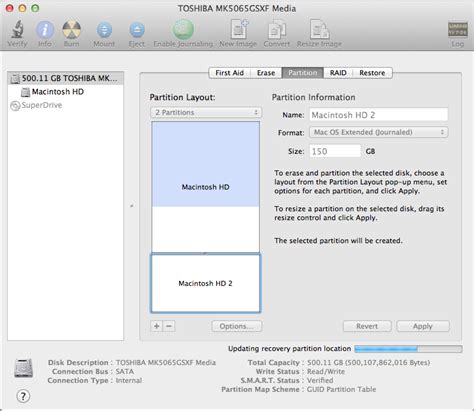Click the window title TOSHIBA MK5065GSXF Media

click(x=237, y=8)
